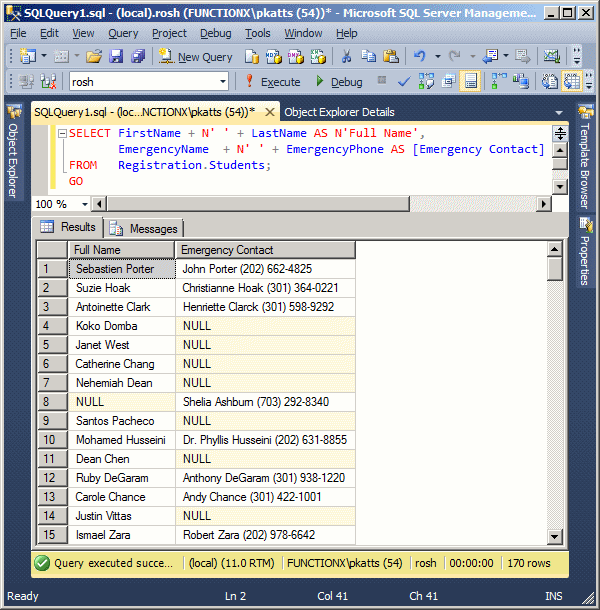This screenshot has height=610, width=600.
Task: Close the SQLQuery1.sql tab
Action: point(270,112)
